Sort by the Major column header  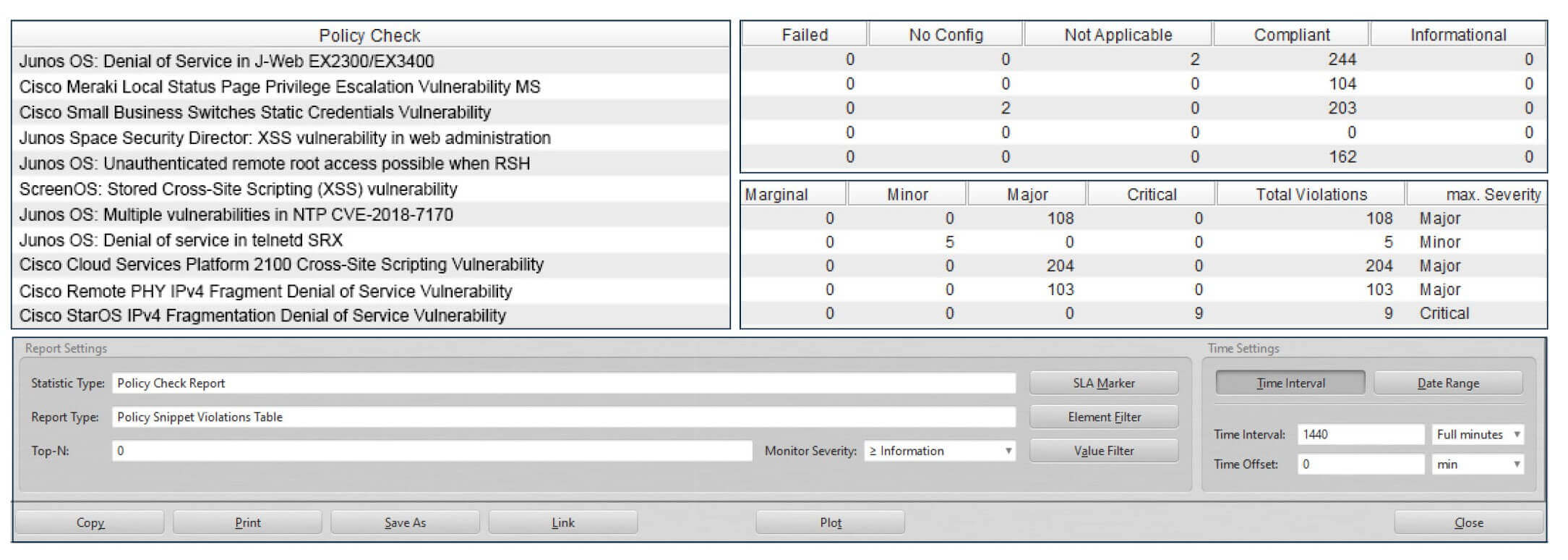click(x=1027, y=194)
